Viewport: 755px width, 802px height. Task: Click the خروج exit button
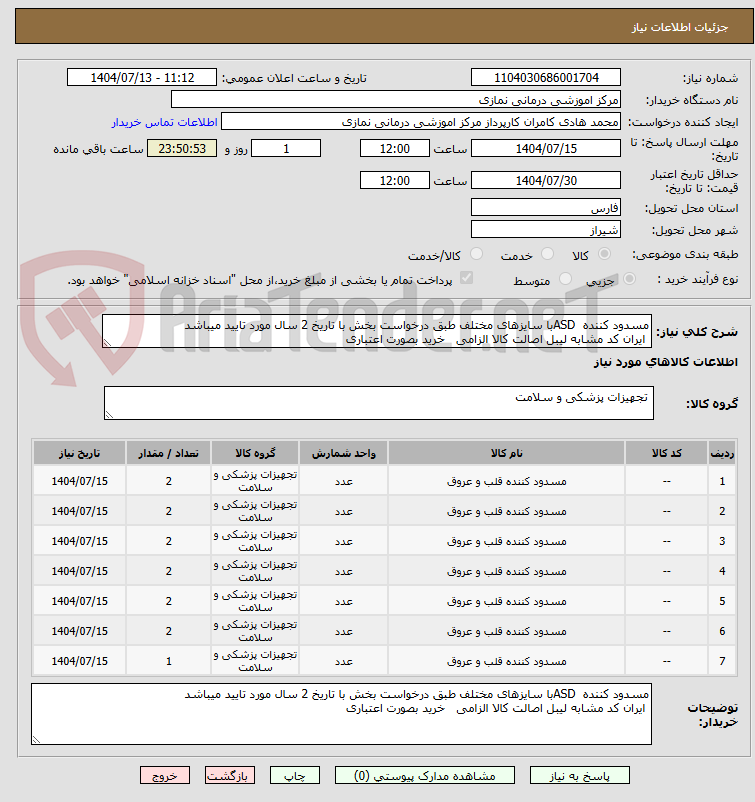(165, 775)
